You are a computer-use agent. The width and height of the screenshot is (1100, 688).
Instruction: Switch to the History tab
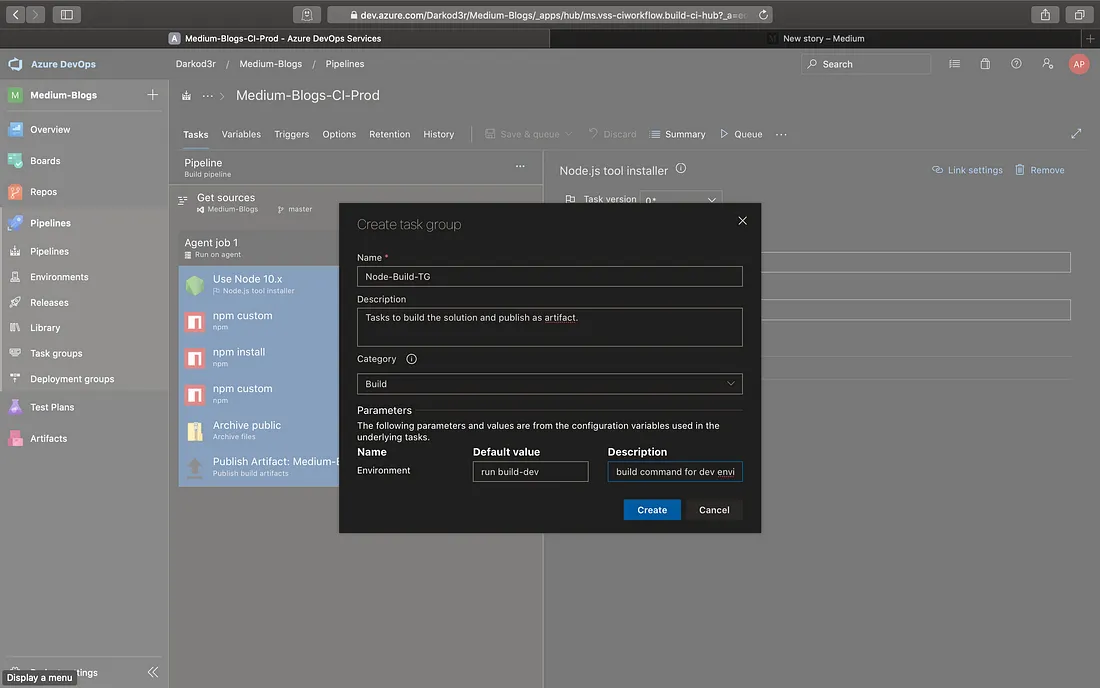(438, 134)
